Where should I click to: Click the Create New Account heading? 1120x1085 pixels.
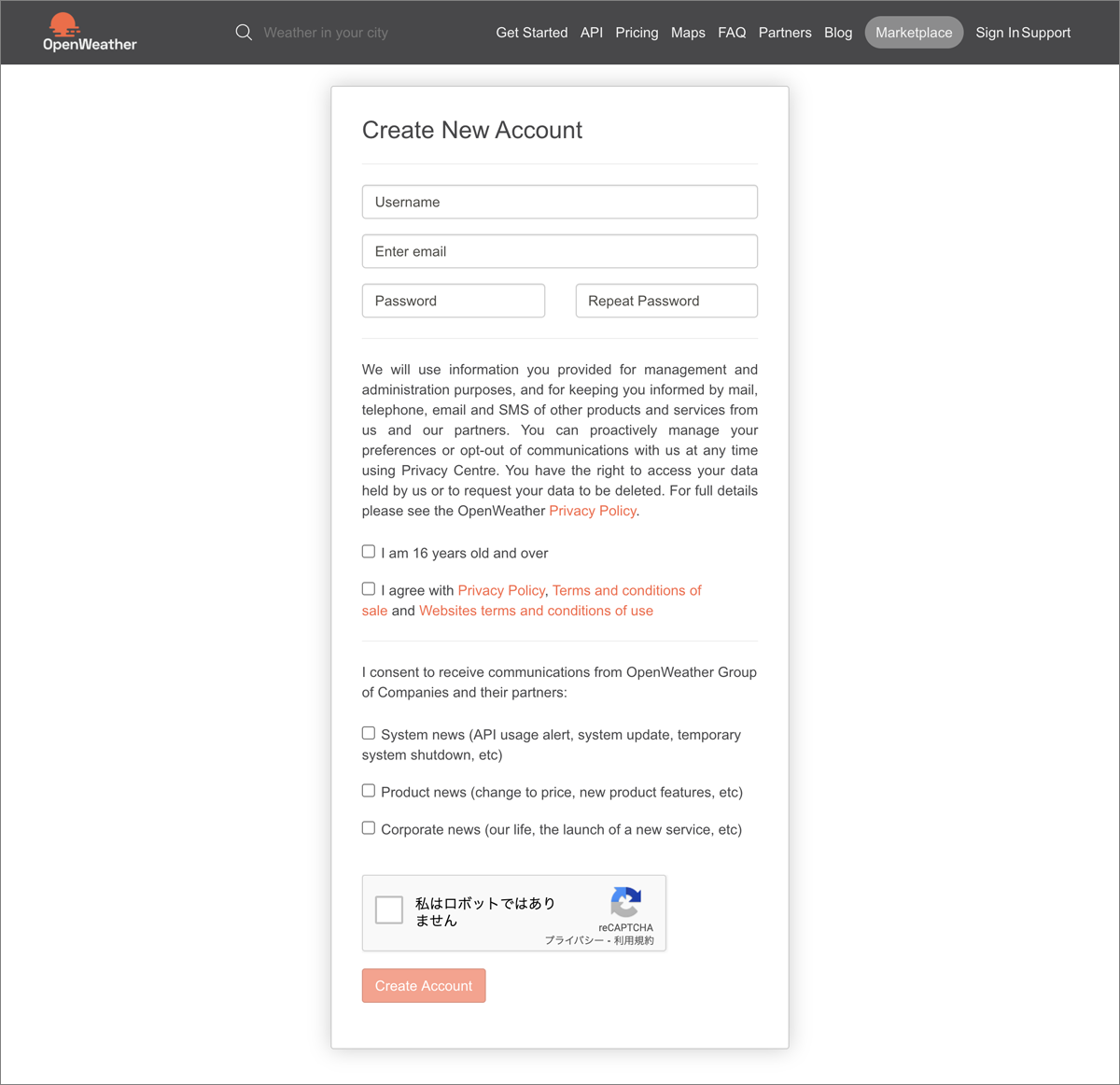pos(472,130)
